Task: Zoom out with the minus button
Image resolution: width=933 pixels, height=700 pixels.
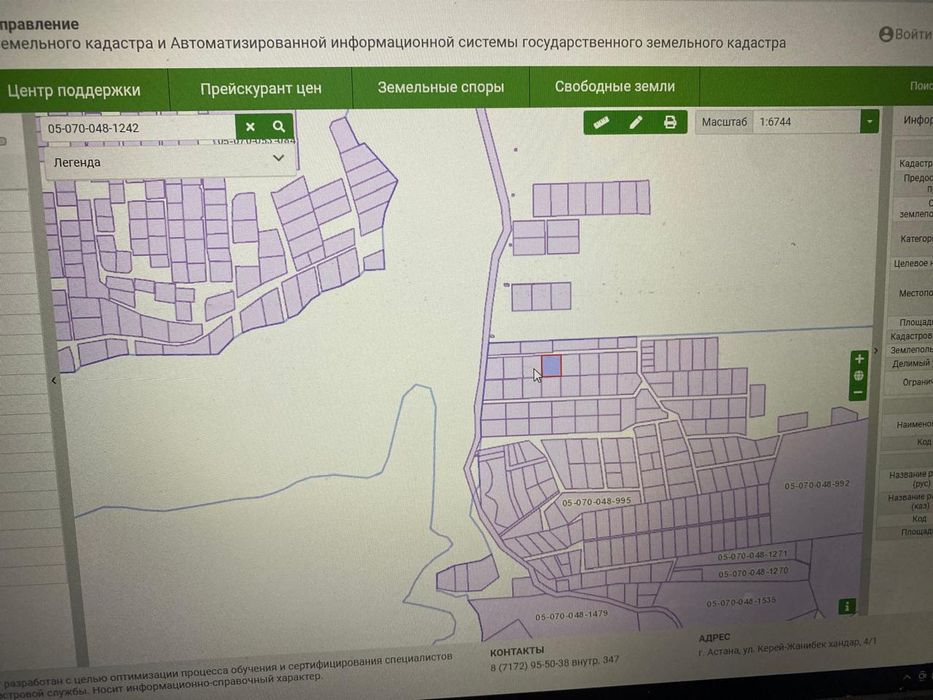Action: pos(858,392)
